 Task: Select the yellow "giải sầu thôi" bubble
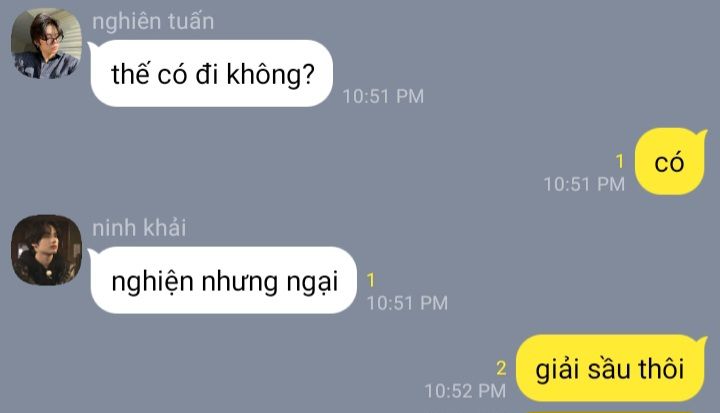(x=611, y=368)
